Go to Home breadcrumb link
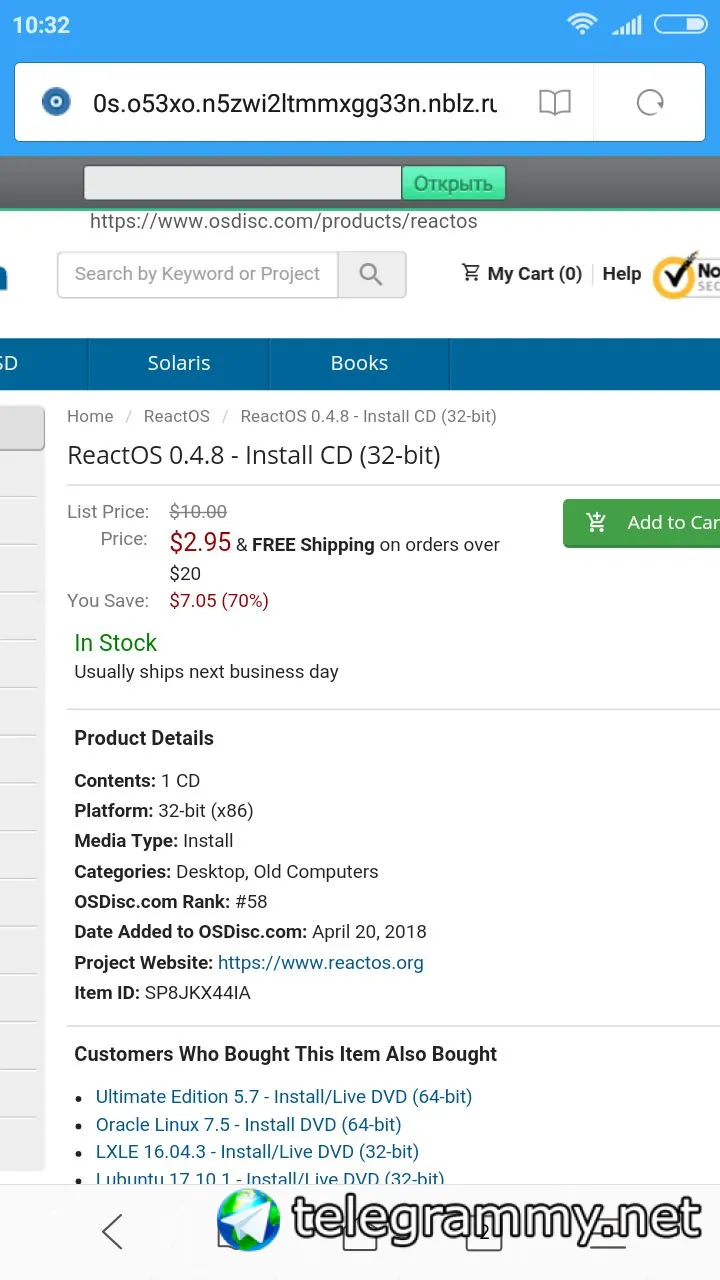Image resolution: width=720 pixels, height=1280 pixels. tap(90, 416)
